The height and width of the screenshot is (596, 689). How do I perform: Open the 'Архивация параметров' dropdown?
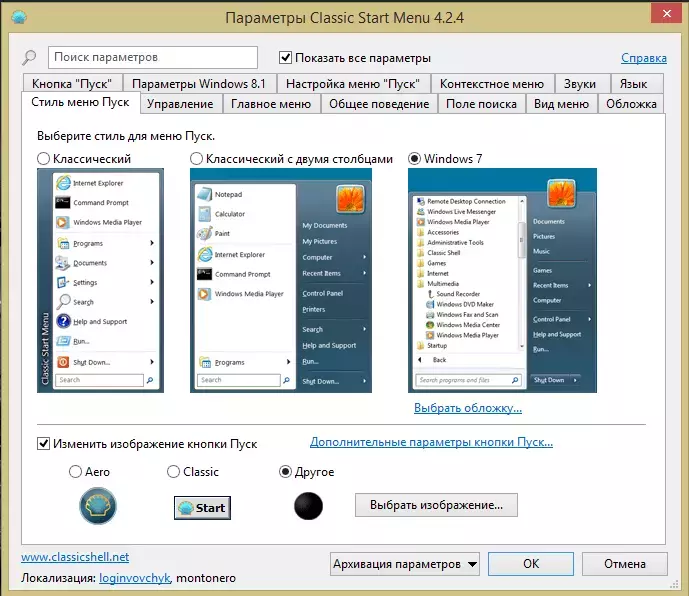(405, 564)
